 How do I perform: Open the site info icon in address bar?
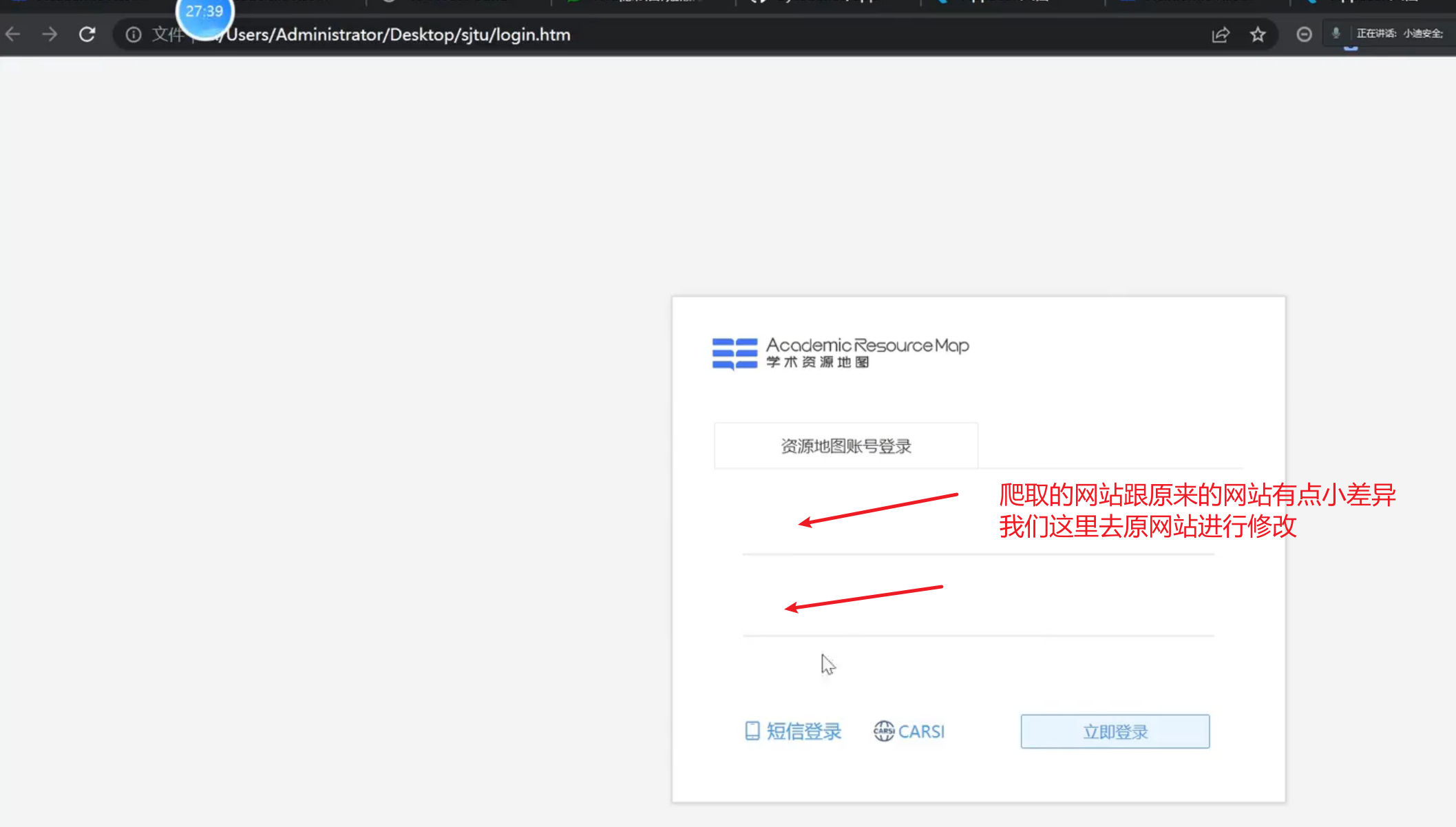tap(134, 34)
